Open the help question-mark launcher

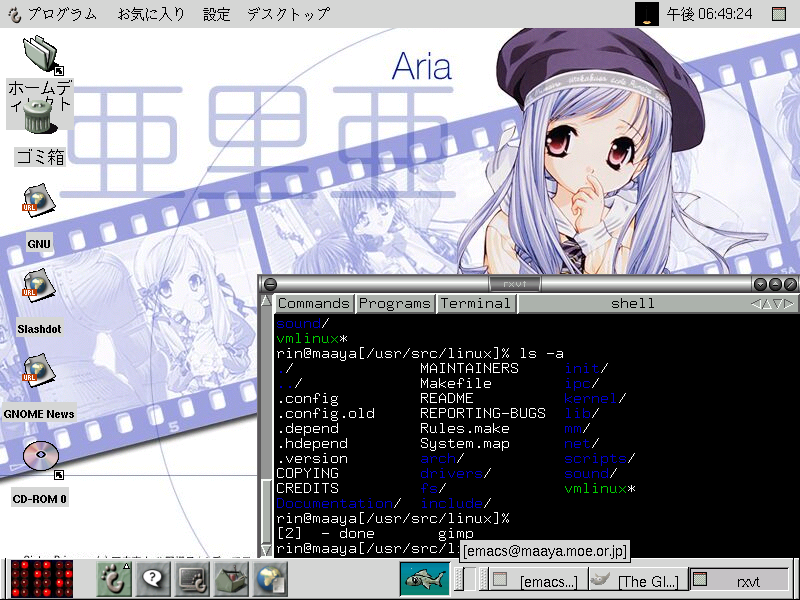(152, 578)
